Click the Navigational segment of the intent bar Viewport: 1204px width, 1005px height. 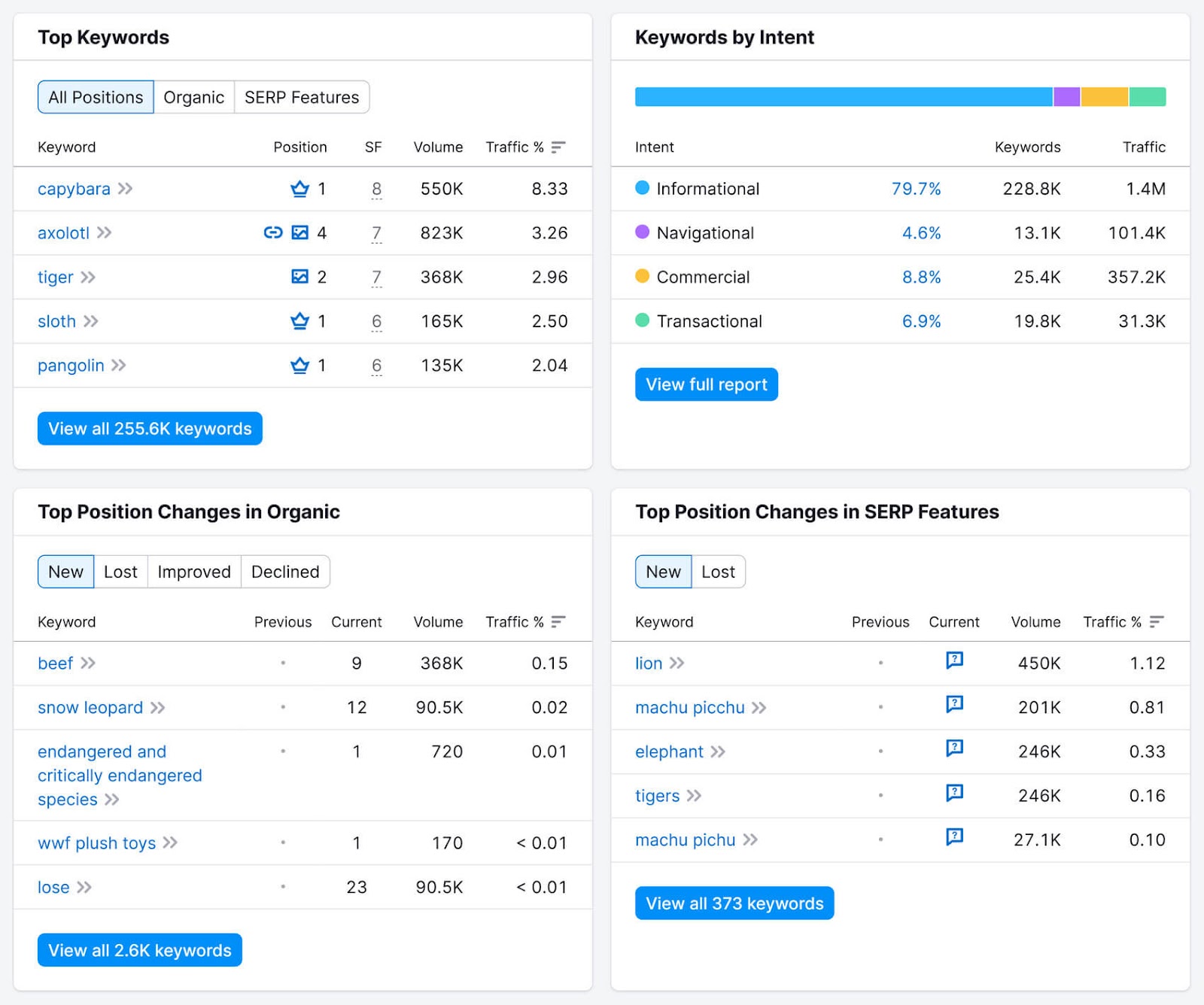(x=1066, y=97)
